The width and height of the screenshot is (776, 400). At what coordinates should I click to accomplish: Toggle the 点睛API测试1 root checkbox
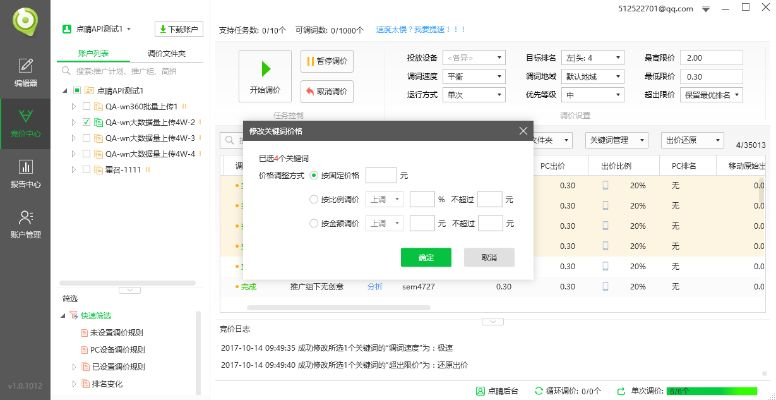pyautogui.click(x=77, y=91)
